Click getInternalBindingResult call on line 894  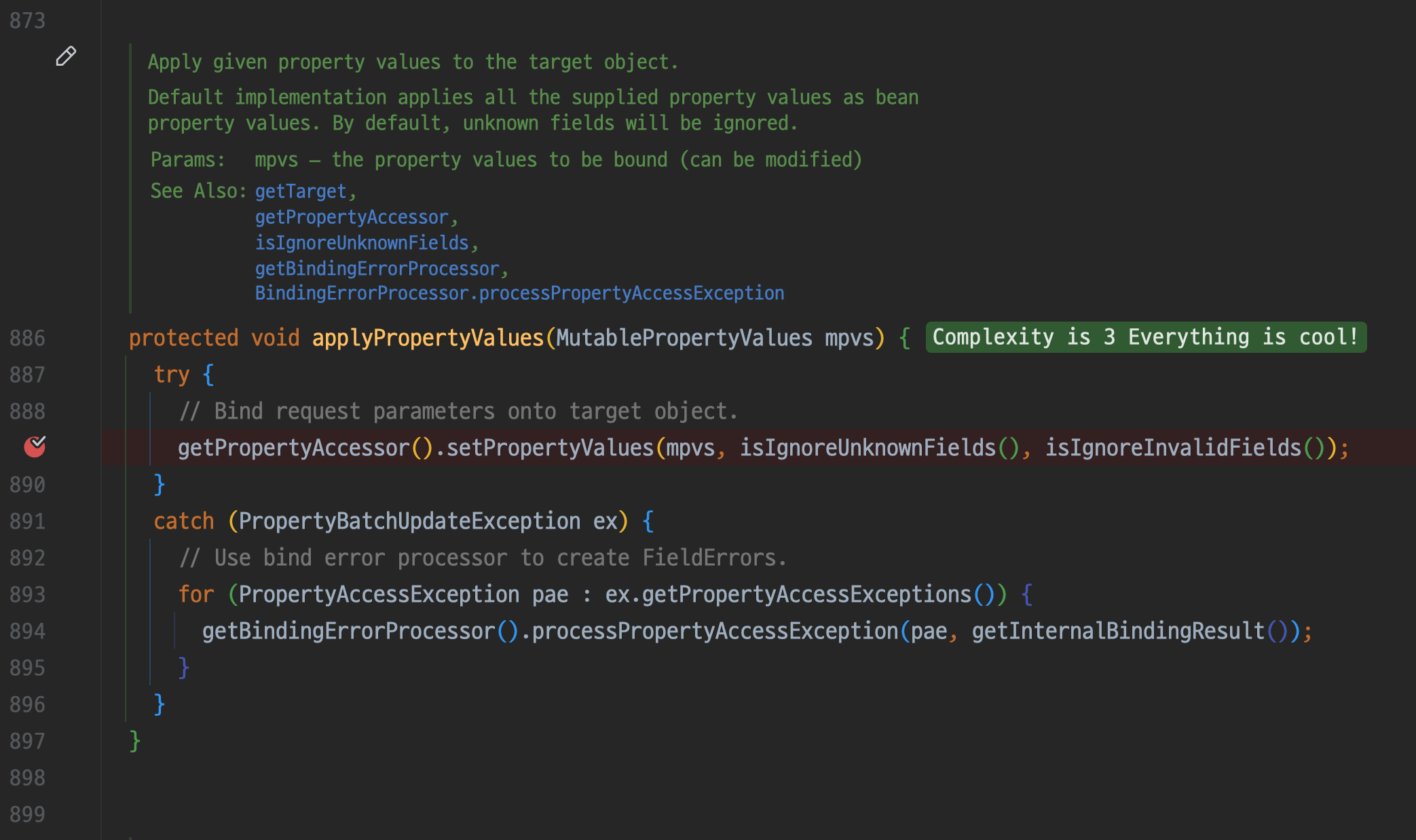click(1118, 631)
